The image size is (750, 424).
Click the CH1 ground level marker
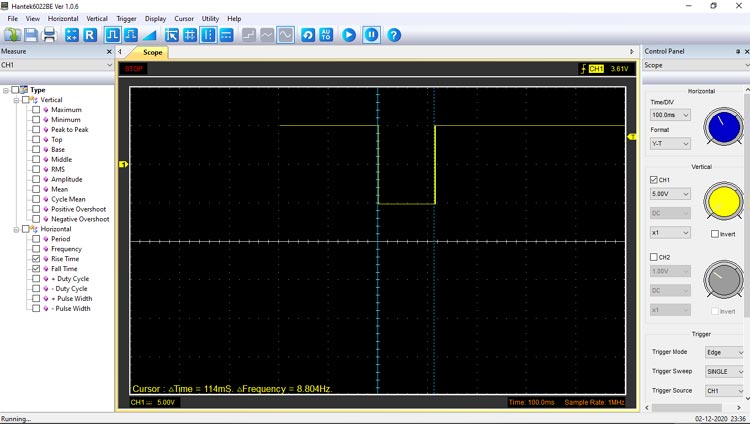point(123,164)
